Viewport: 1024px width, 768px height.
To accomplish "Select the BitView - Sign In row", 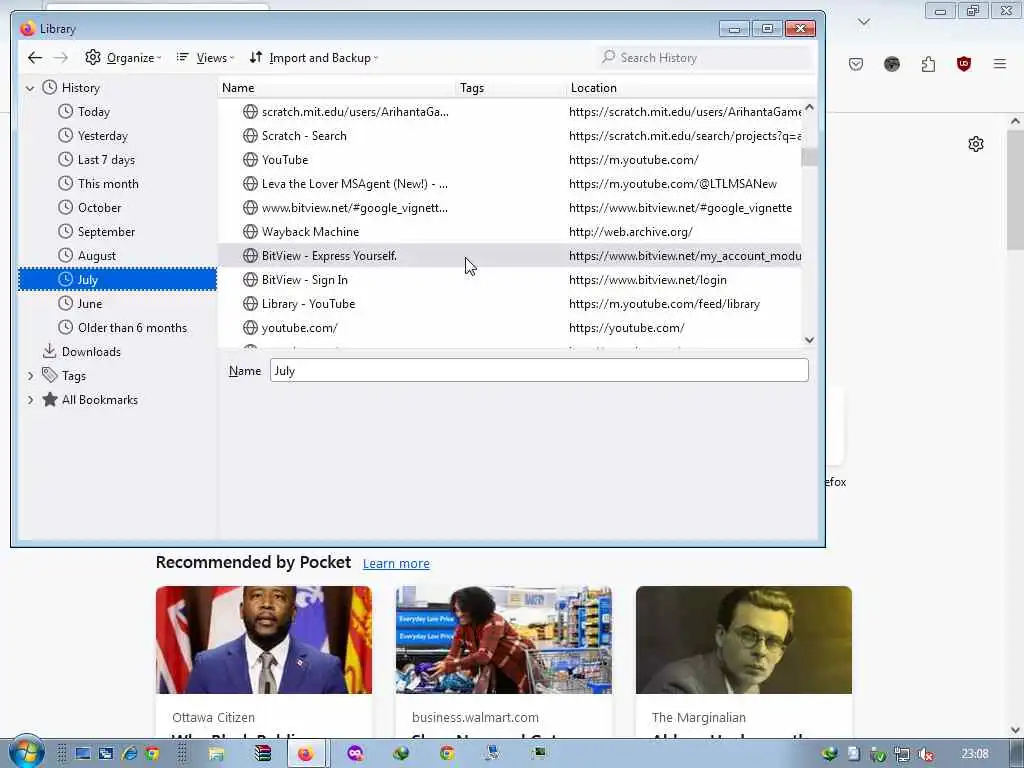I will 509,280.
